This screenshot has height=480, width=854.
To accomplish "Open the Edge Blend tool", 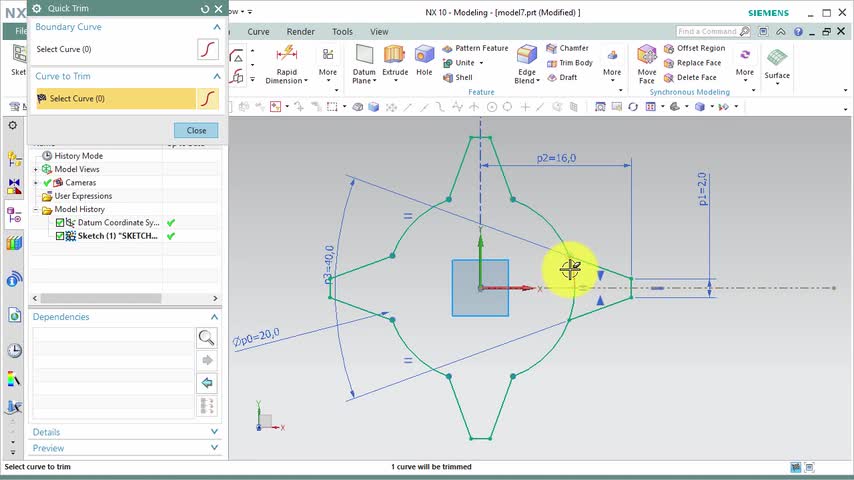I will tap(527, 56).
